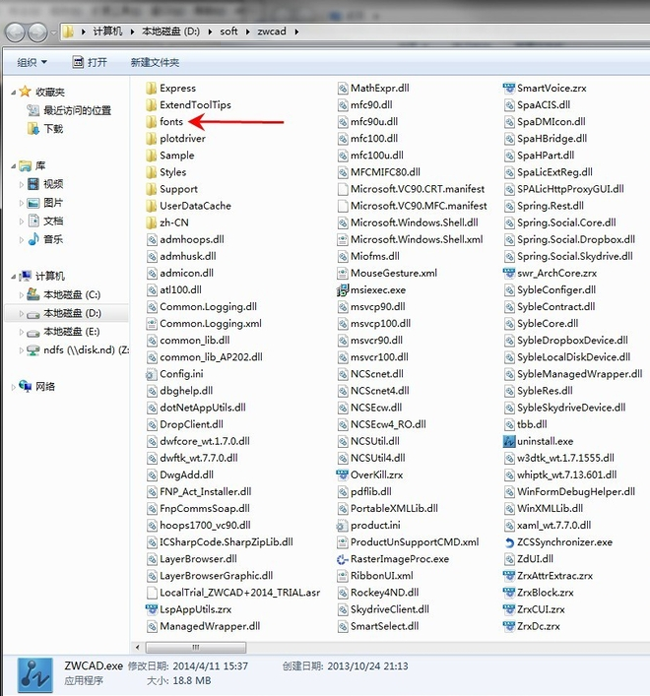The width and height of the screenshot is (650, 696).
Task: Select the file SybleManagedWrapper.dll
Action: click(573, 374)
